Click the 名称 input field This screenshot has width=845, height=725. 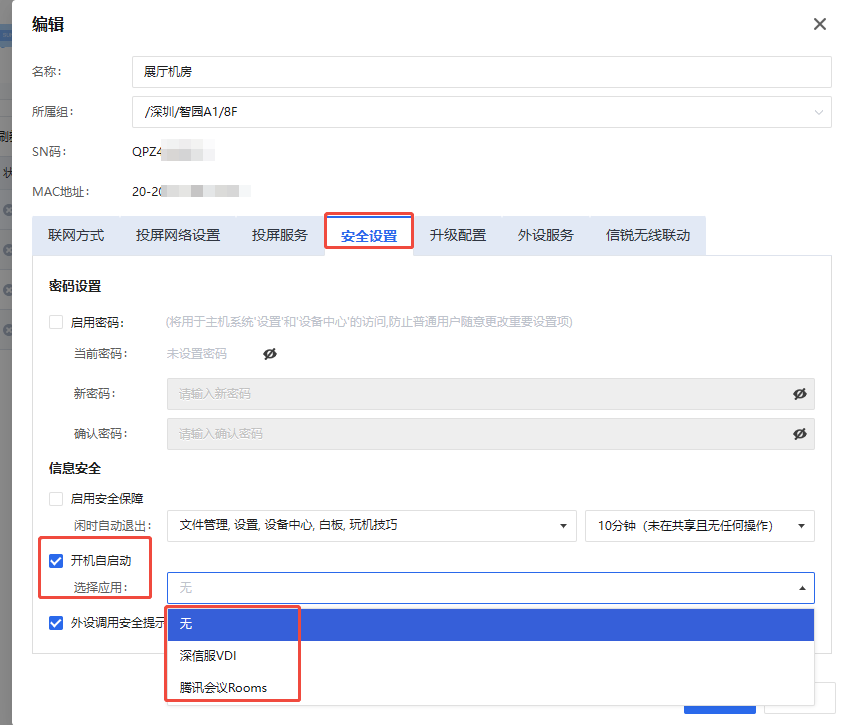(481, 72)
